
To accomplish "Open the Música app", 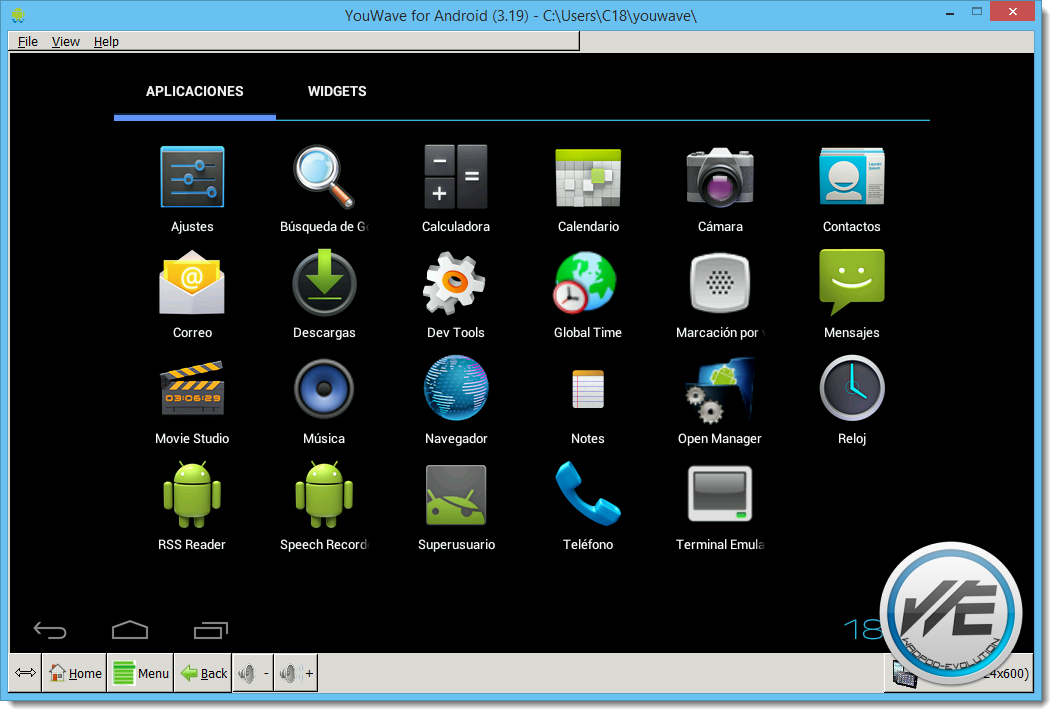I will [x=324, y=388].
